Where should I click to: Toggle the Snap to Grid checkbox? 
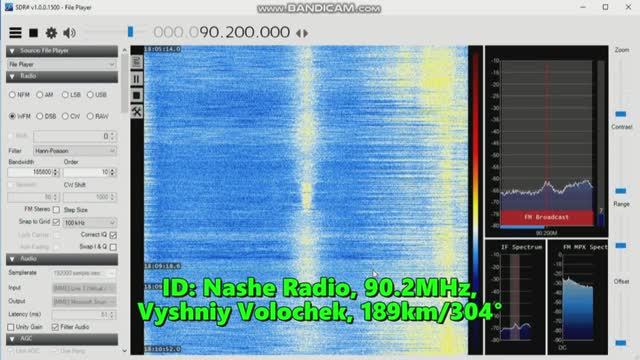point(56,222)
